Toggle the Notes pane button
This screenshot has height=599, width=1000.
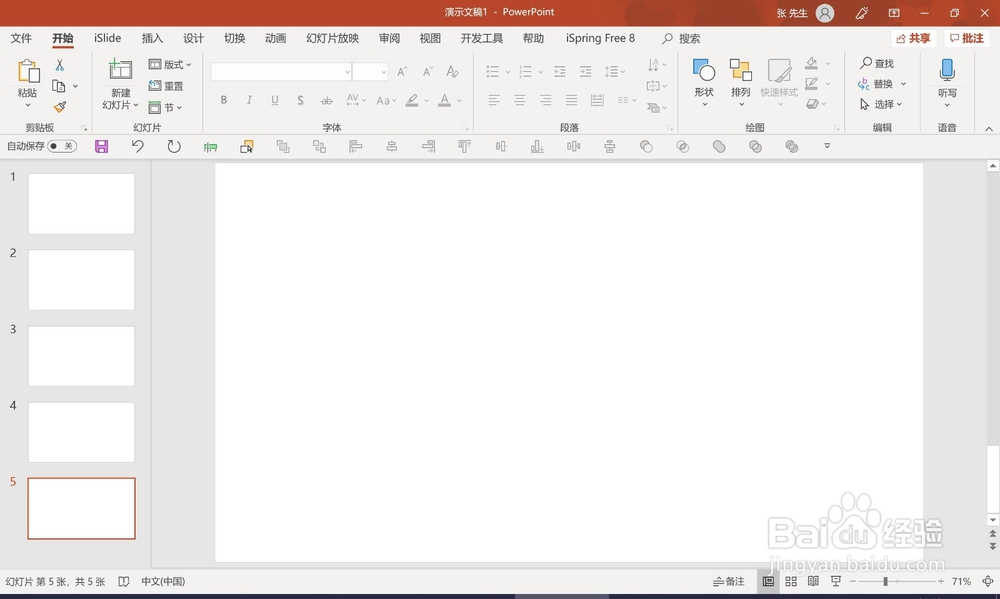(x=728, y=581)
